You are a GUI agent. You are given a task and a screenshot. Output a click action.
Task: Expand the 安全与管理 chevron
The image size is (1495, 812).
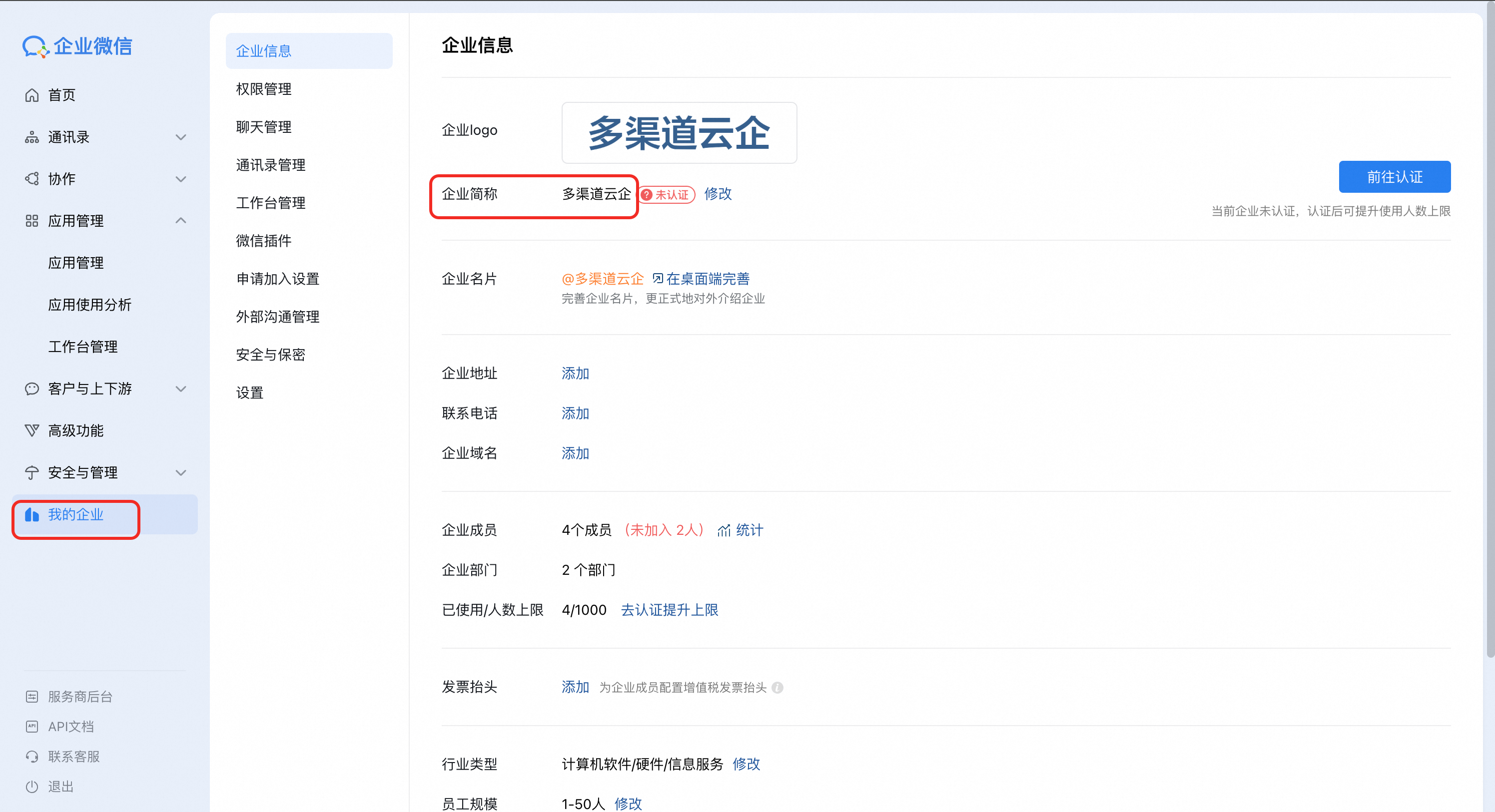[181, 473]
